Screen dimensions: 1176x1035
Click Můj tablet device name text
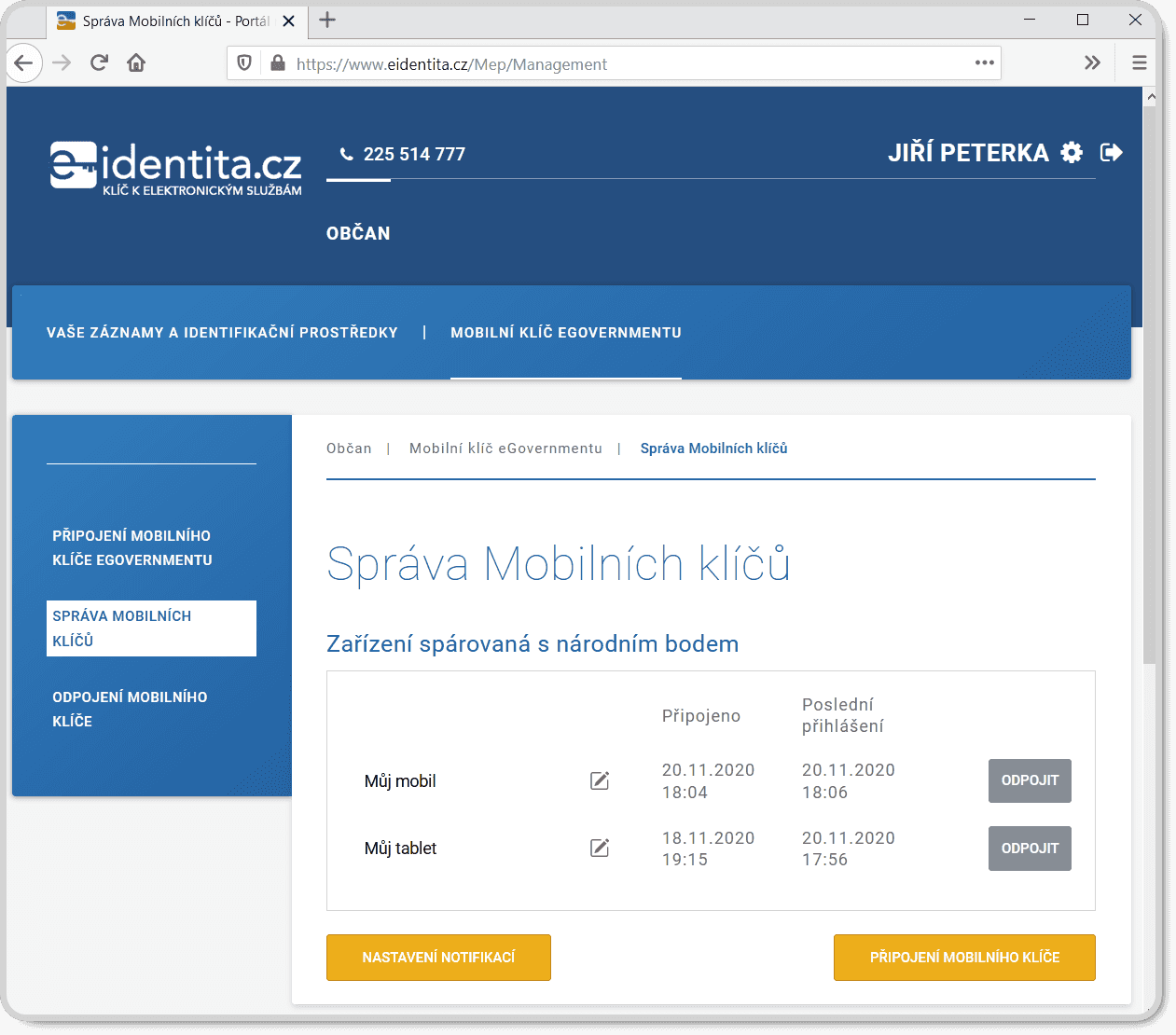[400, 849]
